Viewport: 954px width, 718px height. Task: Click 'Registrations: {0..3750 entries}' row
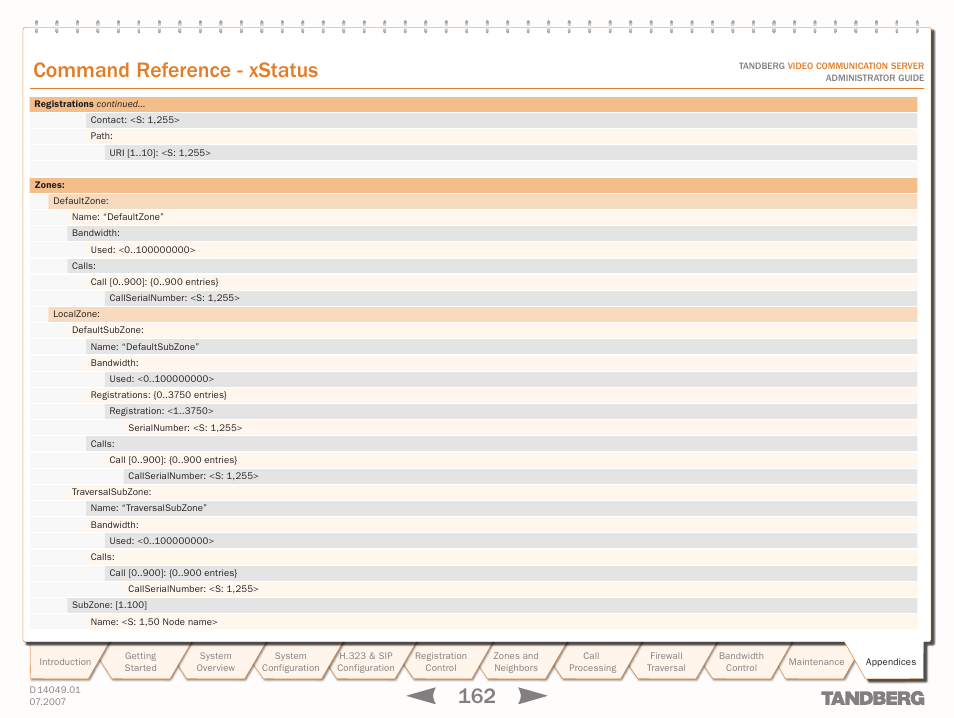tap(501, 395)
